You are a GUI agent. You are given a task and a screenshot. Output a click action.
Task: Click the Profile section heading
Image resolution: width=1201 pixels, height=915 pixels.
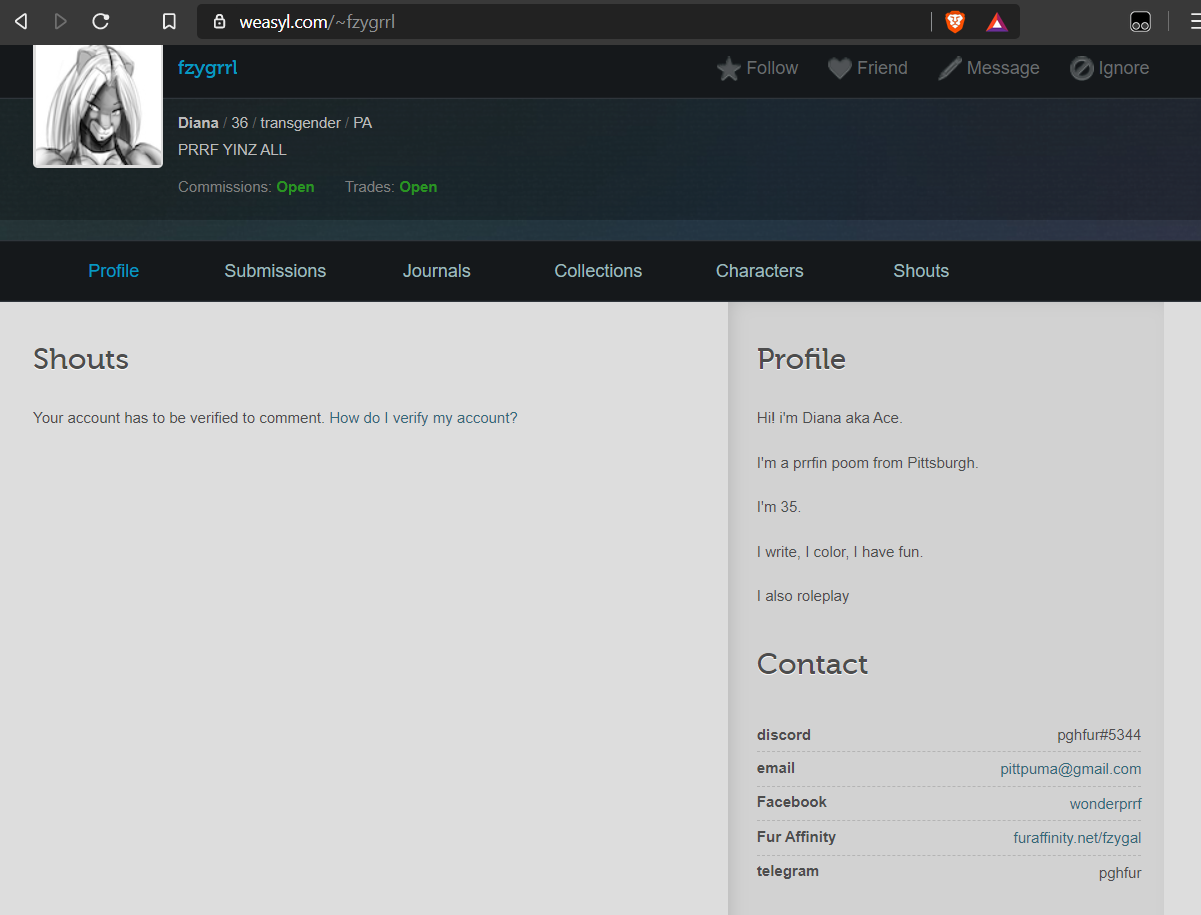point(801,359)
